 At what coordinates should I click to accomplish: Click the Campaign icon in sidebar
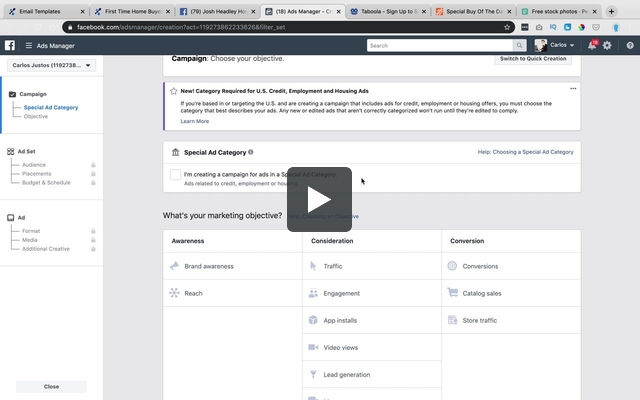tap(12, 94)
